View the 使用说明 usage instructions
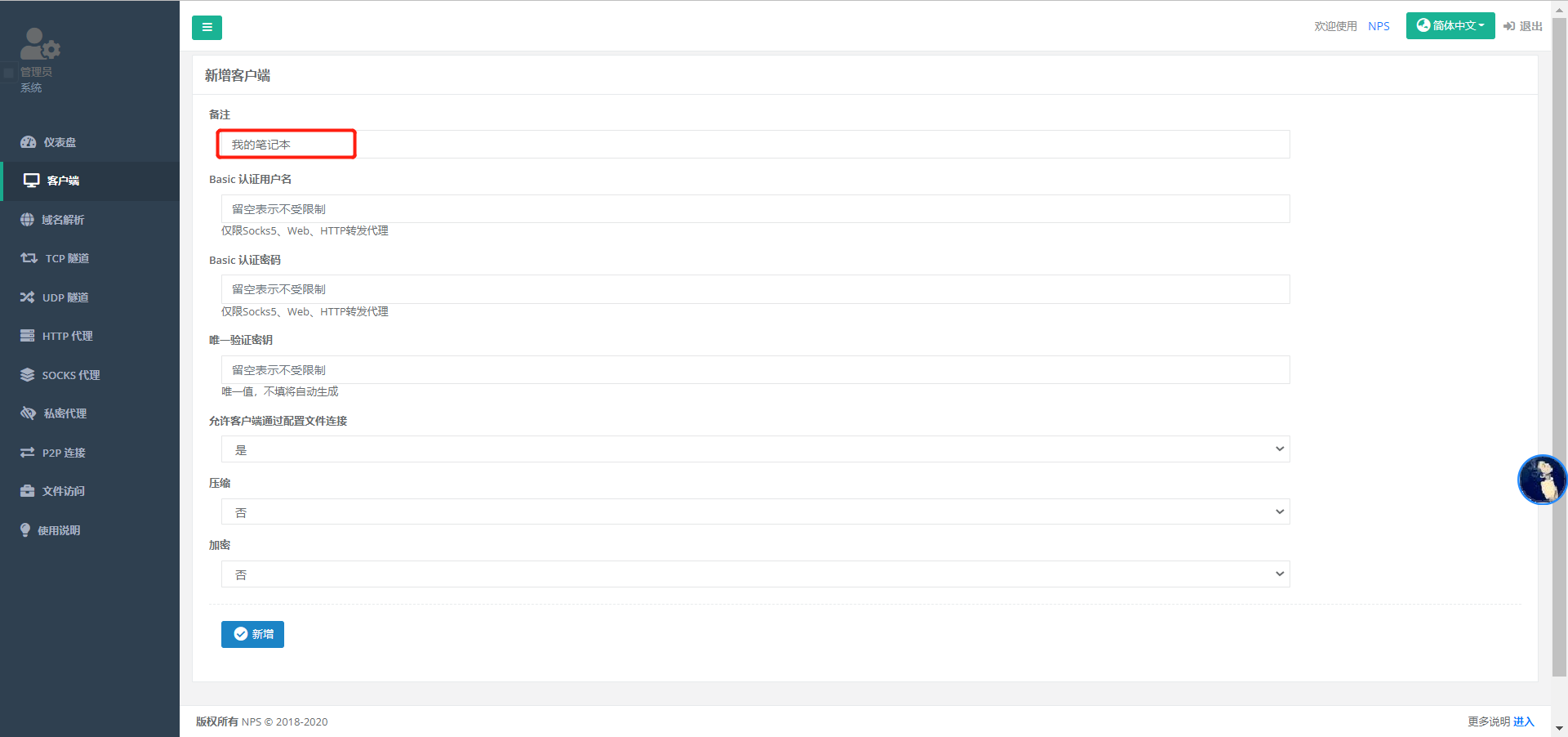Screen dimensions: 1568x737 click(61, 529)
